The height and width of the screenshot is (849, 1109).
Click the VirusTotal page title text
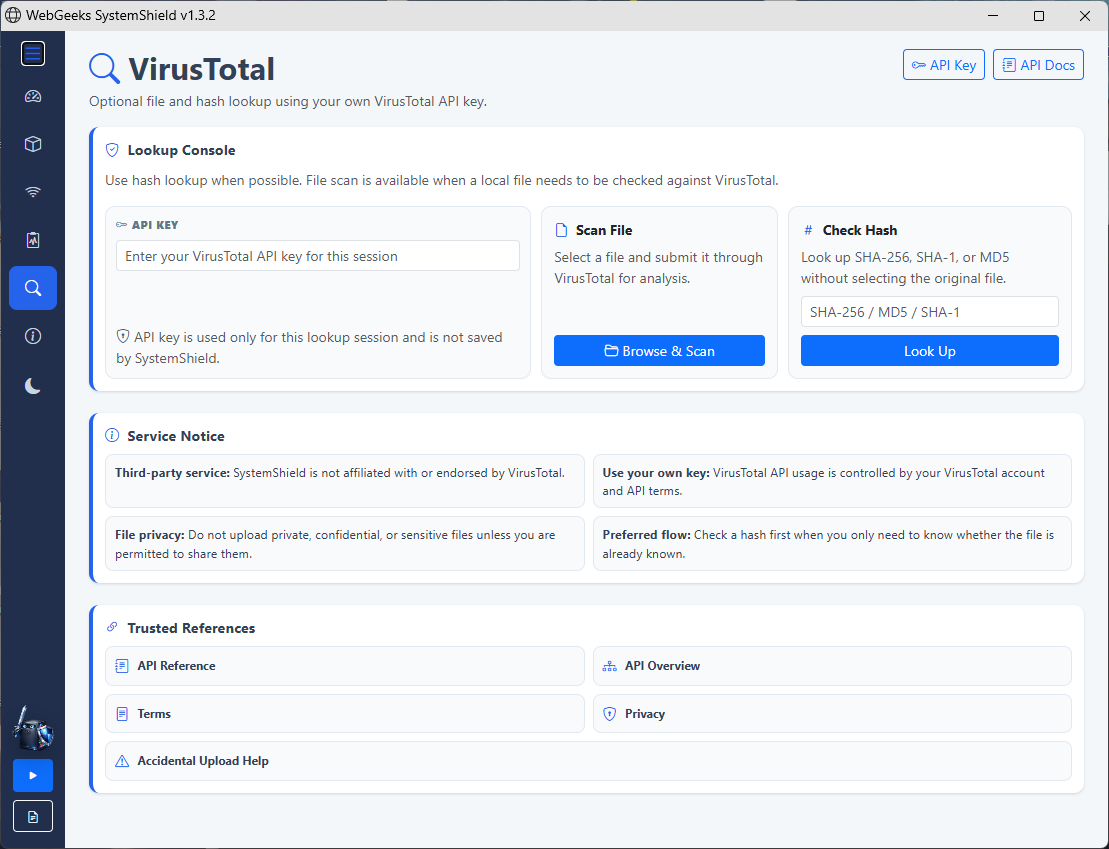[202, 69]
